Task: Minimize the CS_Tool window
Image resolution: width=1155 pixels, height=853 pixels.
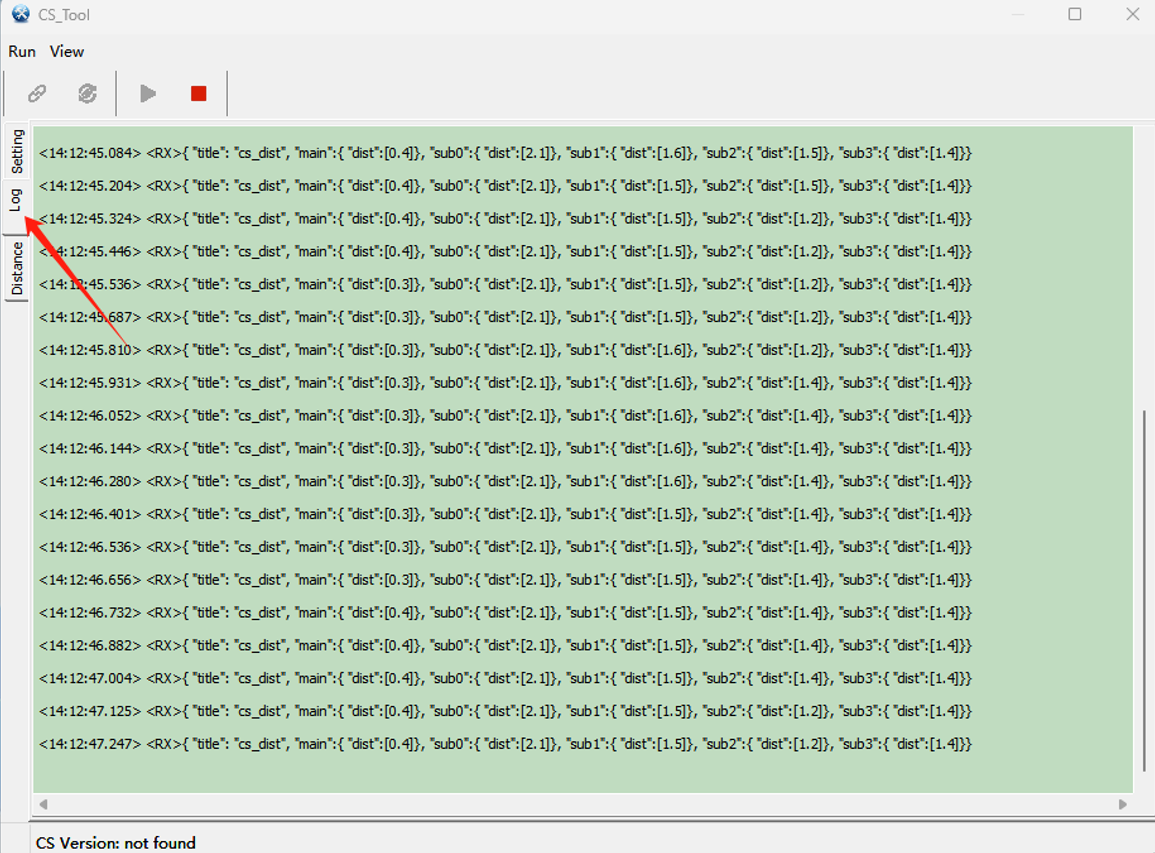Action: (1017, 14)
